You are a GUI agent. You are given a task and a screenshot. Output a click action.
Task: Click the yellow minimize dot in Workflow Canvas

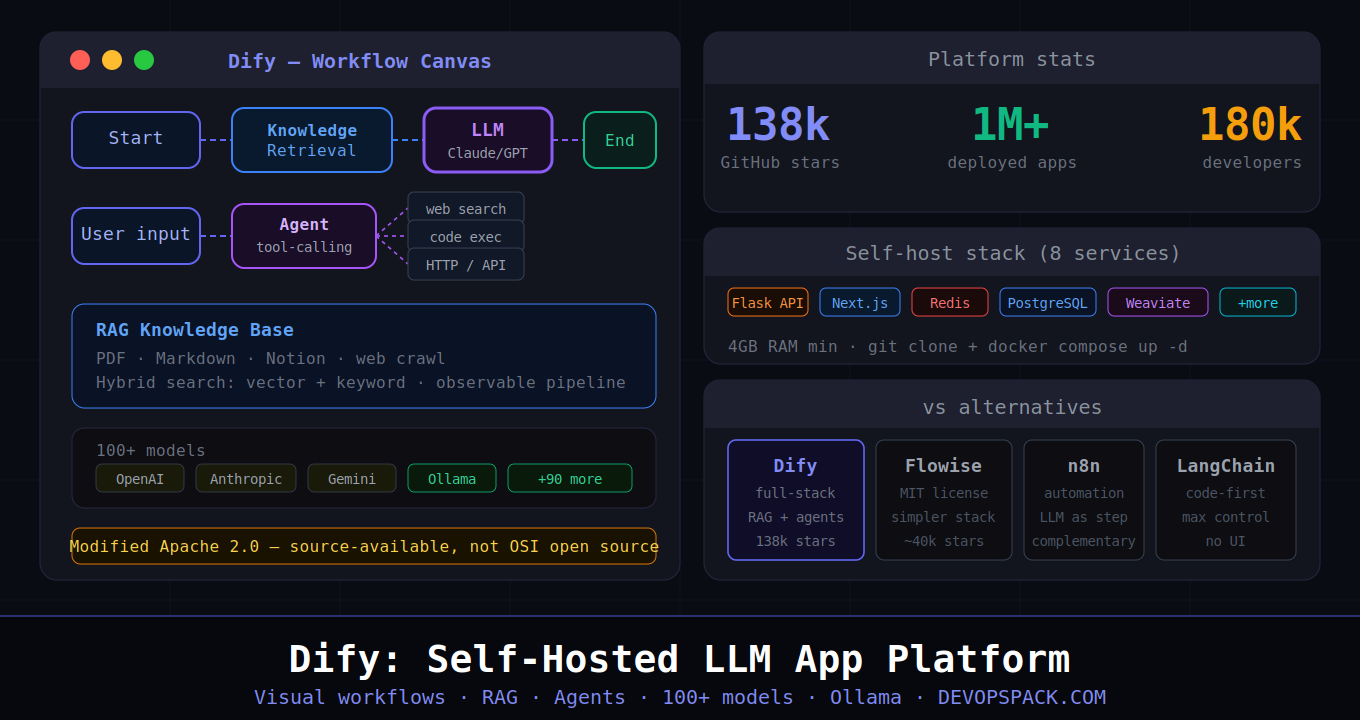coord(112,60)
